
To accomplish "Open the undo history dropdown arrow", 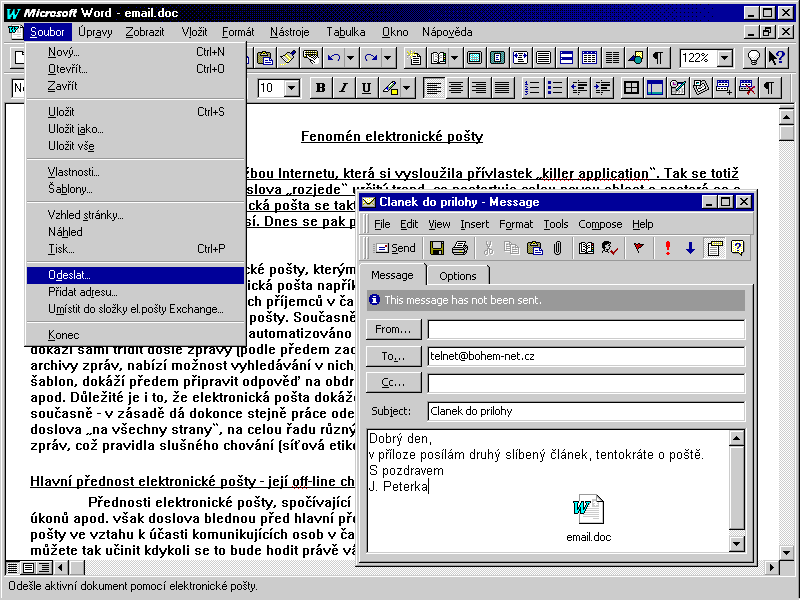I will coord(350,58).
